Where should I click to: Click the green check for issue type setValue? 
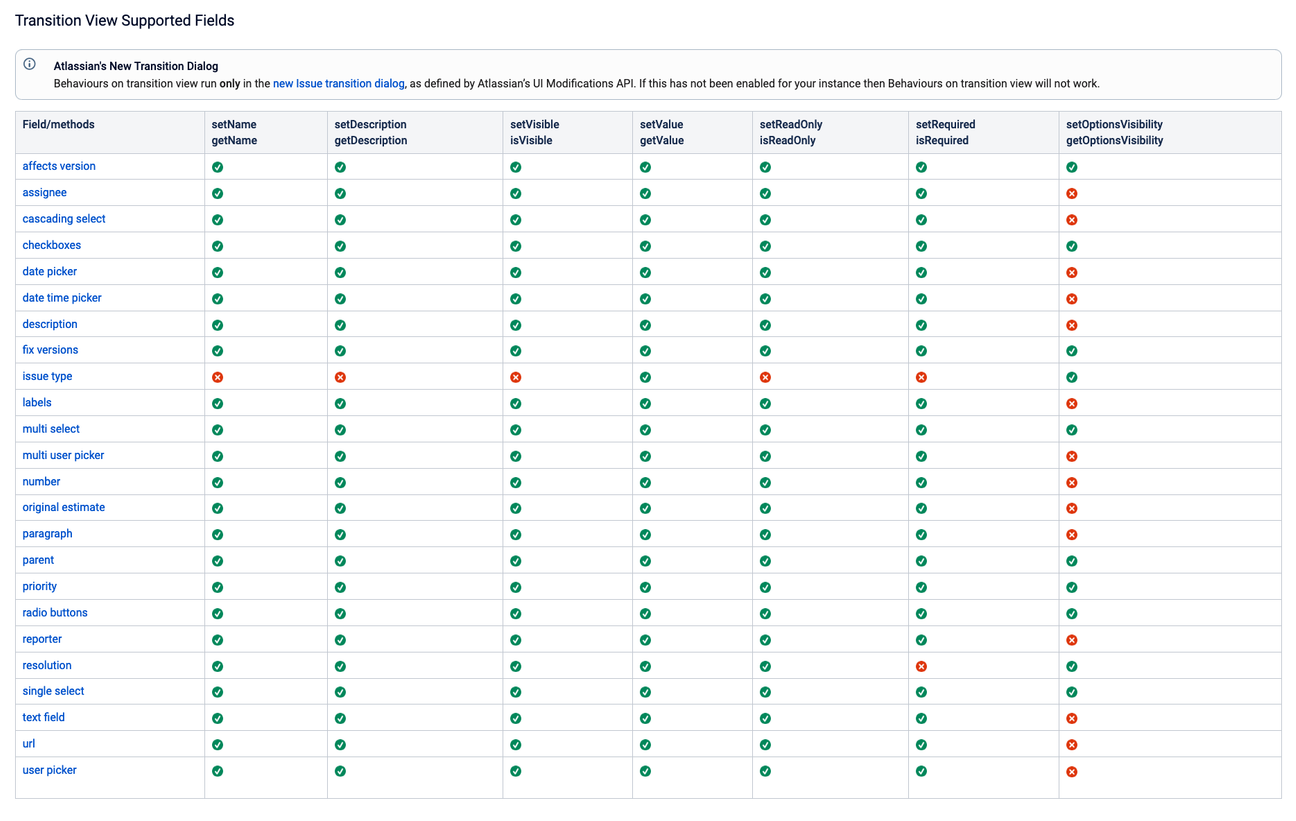645,377
